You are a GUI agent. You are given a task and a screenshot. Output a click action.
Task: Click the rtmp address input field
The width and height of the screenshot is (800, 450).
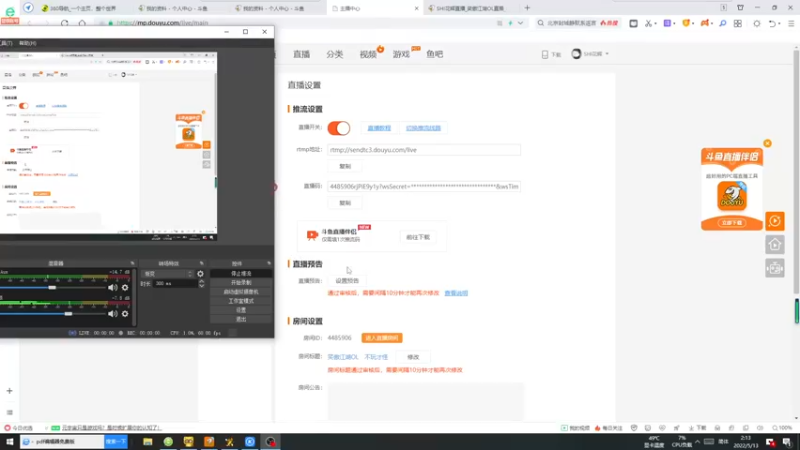coord(424,150)
